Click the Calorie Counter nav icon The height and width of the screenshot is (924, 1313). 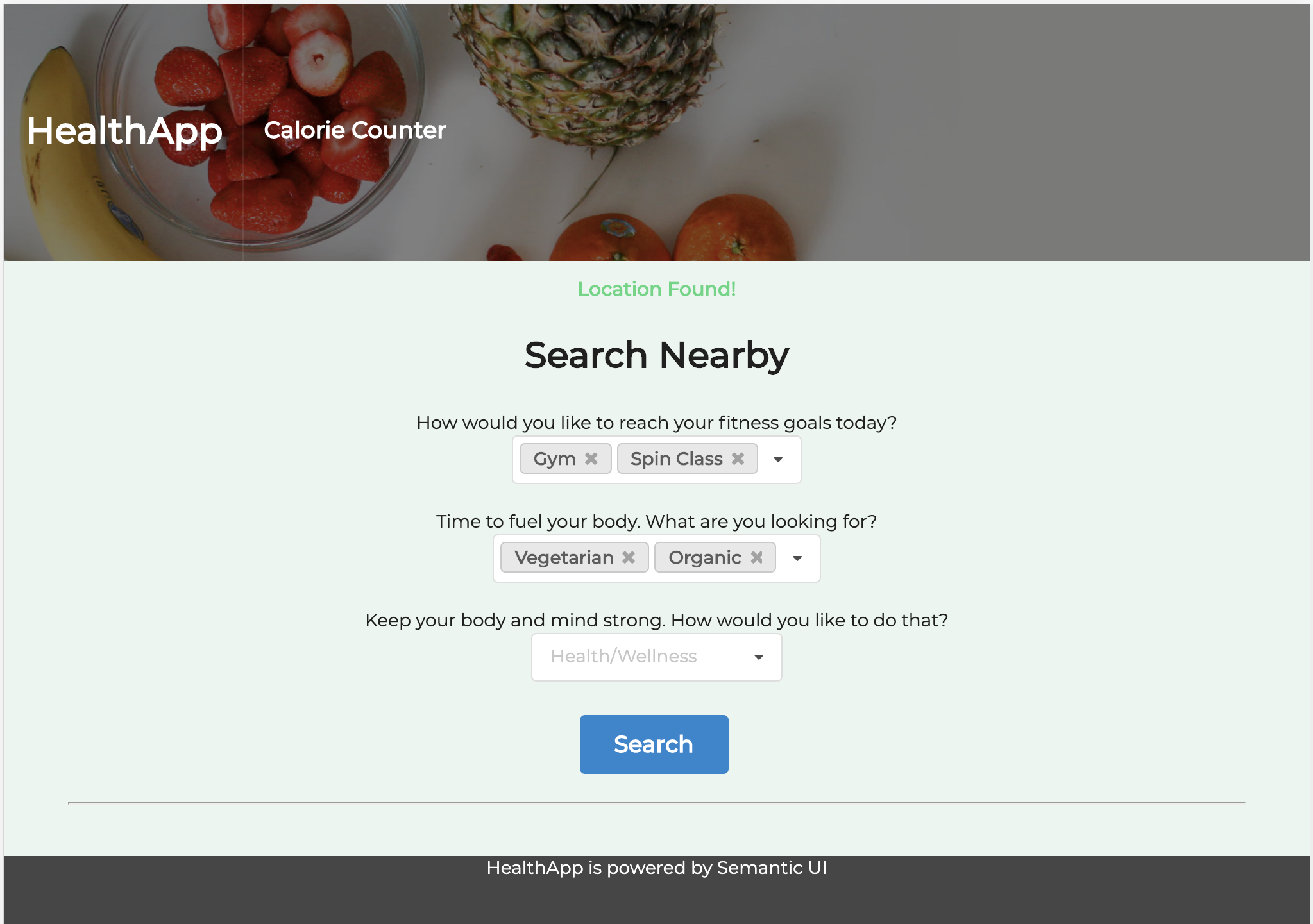tap(354, 130)
